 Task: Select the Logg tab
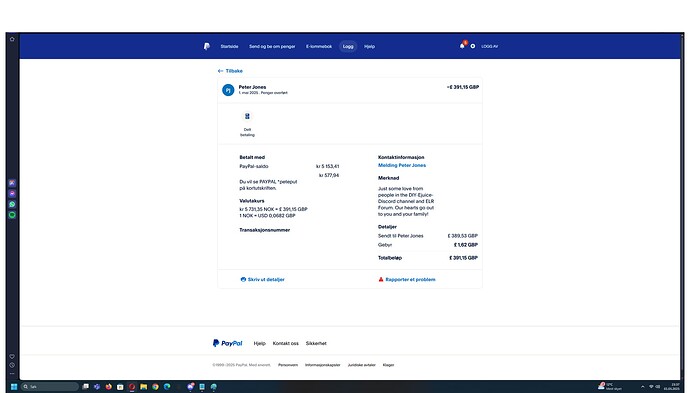(x=348, y=46)
